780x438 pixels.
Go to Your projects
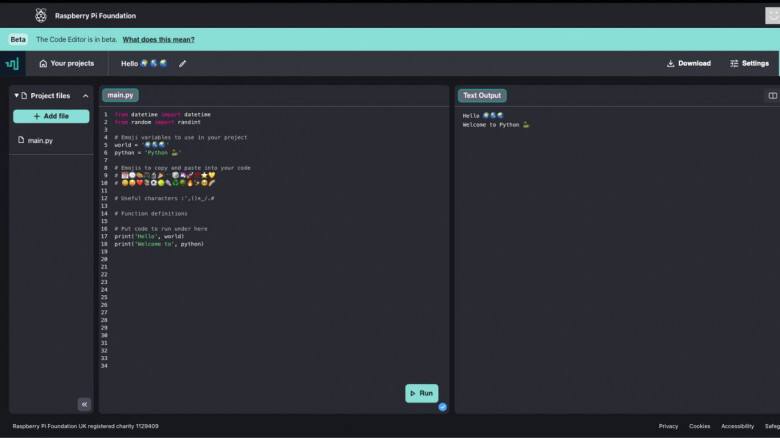point(67,64)
